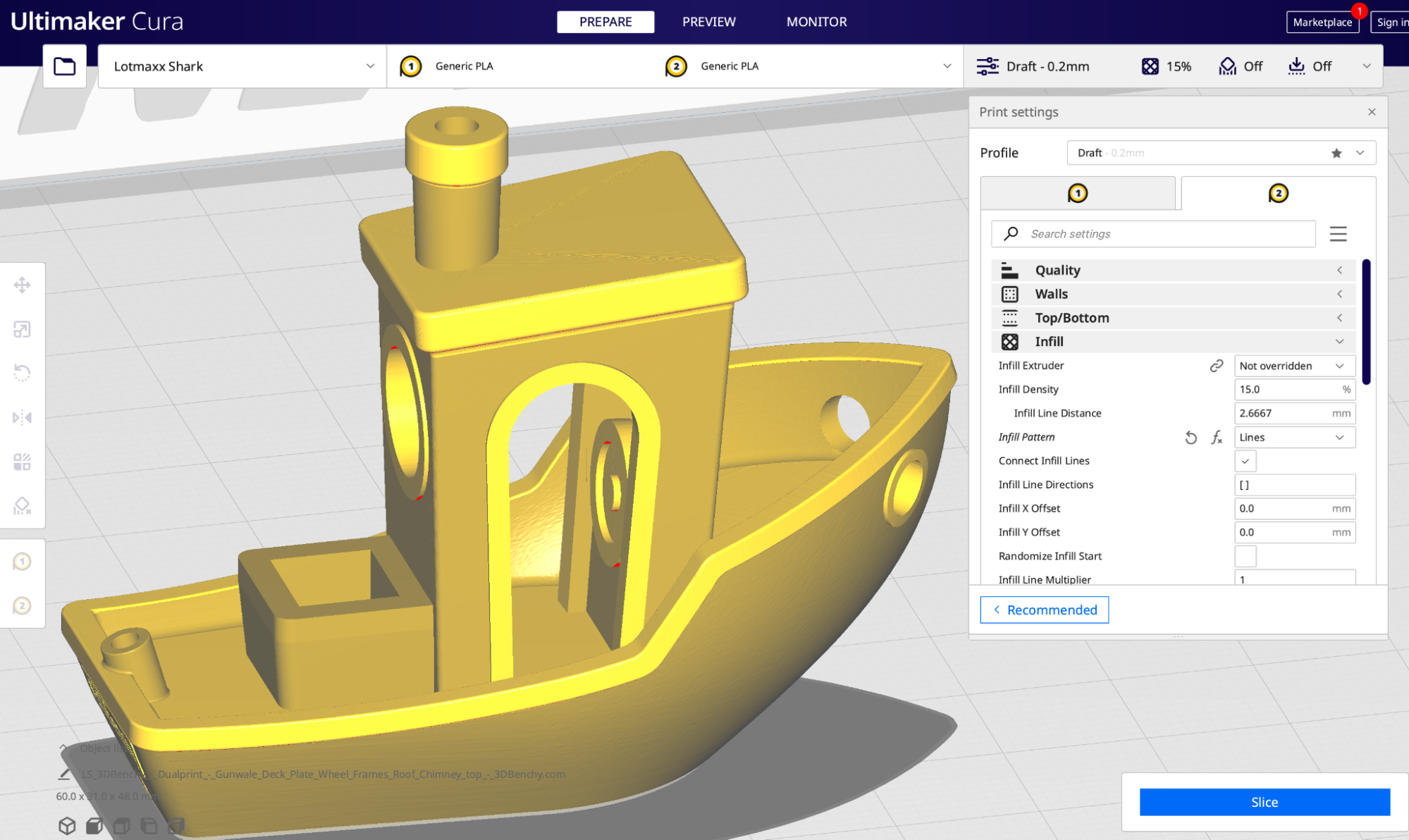This screenshot has width=1409, height=840.
Task: Click the Infill Extruder link icon
Action: point(1216,366)
